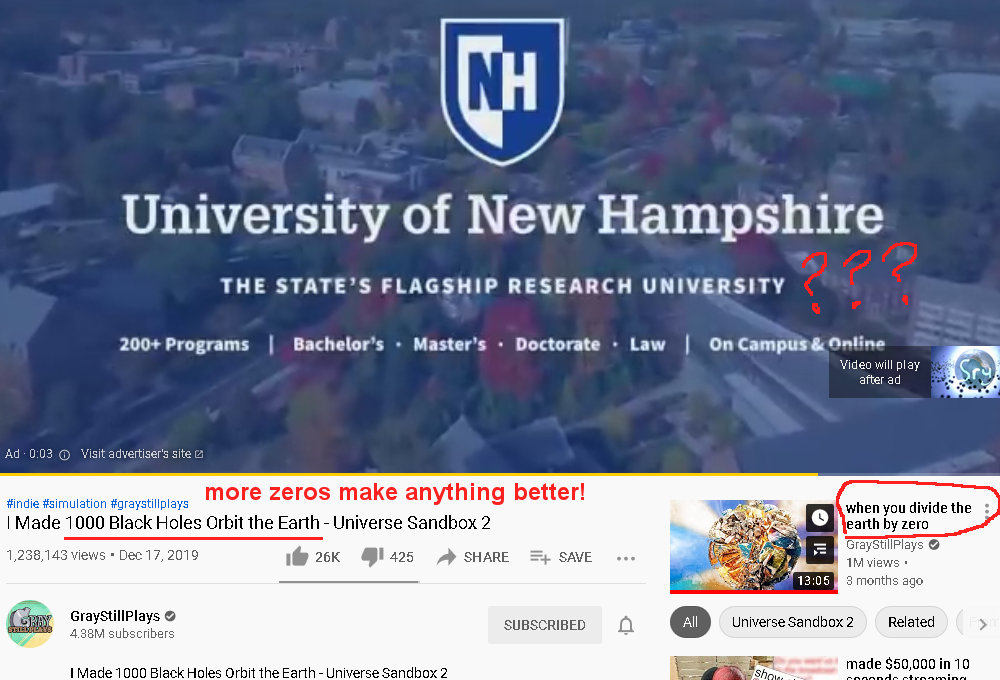Image resolution: width=1000 pixels, height=680 pixels.
Task: Select the All filter chip
Action: click(690, 622)
